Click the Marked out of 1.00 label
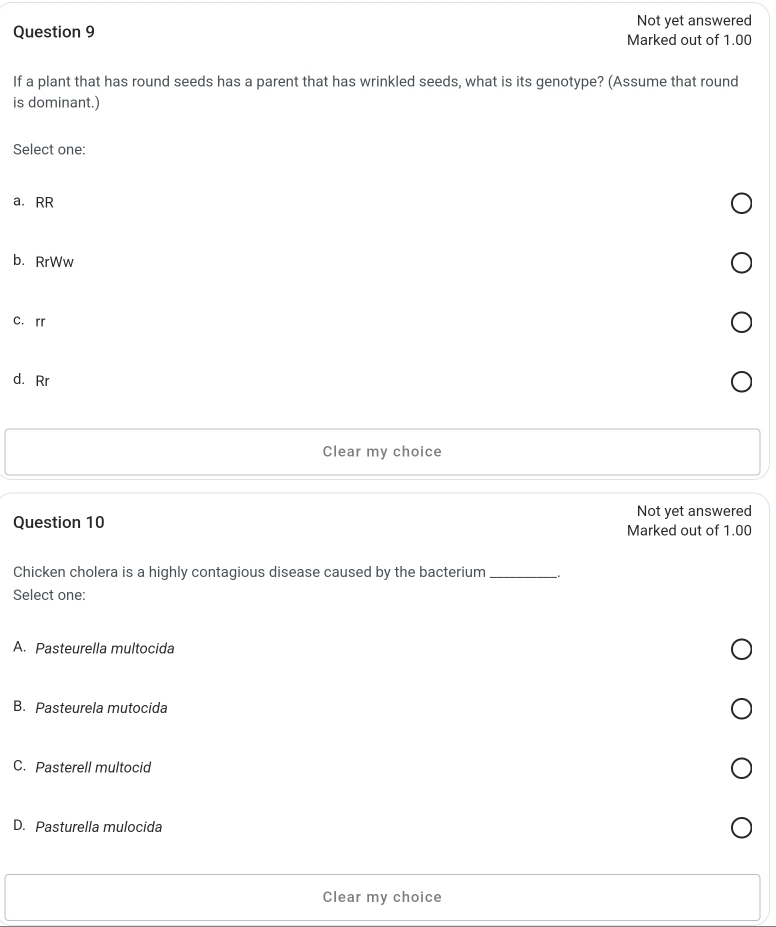The height and width of the screenshot is (927, 776). tap(689, 41)
